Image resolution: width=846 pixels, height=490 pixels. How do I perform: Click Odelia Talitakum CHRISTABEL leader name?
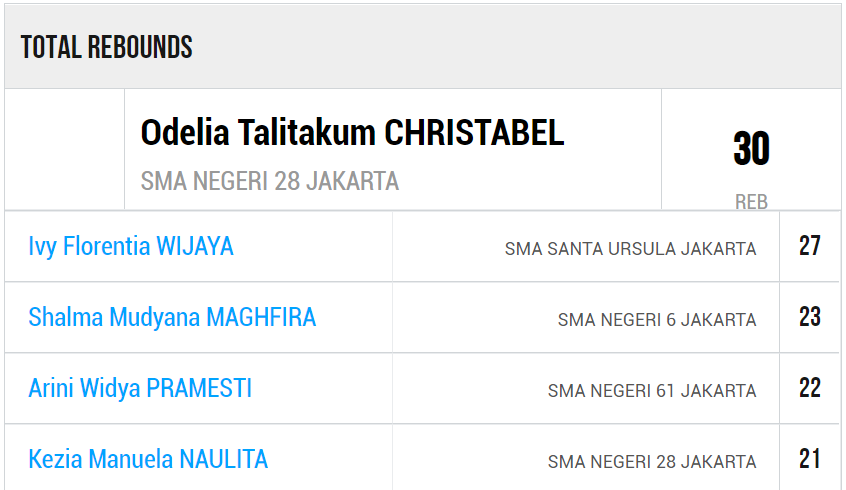pos(352,132)
